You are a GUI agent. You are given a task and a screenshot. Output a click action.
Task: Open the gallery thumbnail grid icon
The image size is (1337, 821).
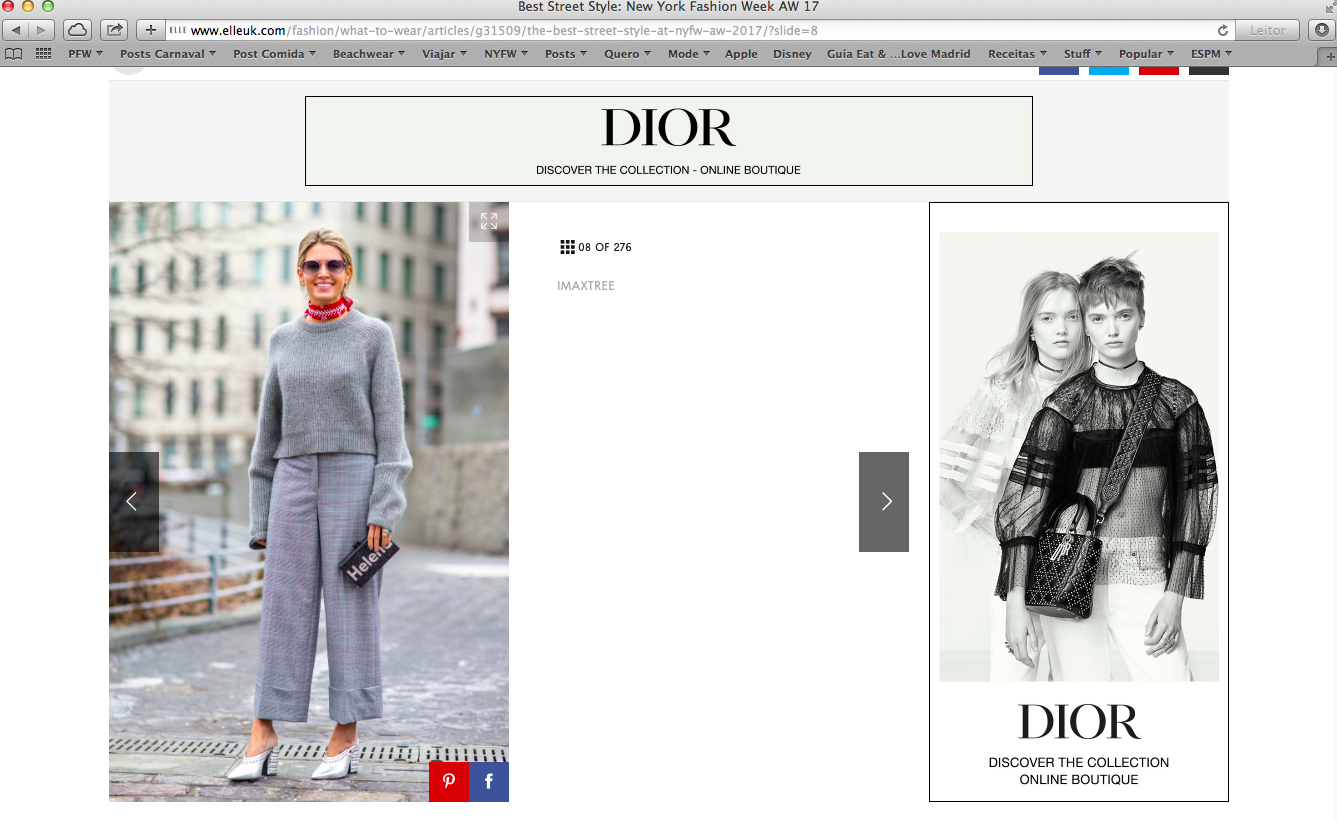[567, 247]
